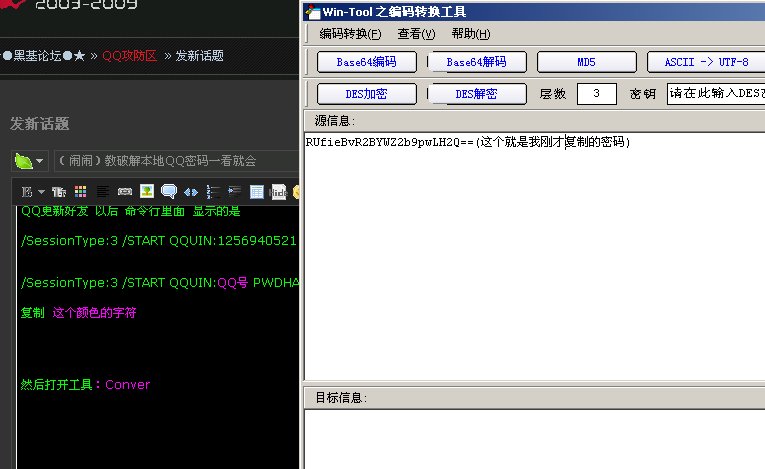The height and width of the screenshot is (469, 765).
Task: Click the quote speech-bubble icon
Action: pos(169,191)
